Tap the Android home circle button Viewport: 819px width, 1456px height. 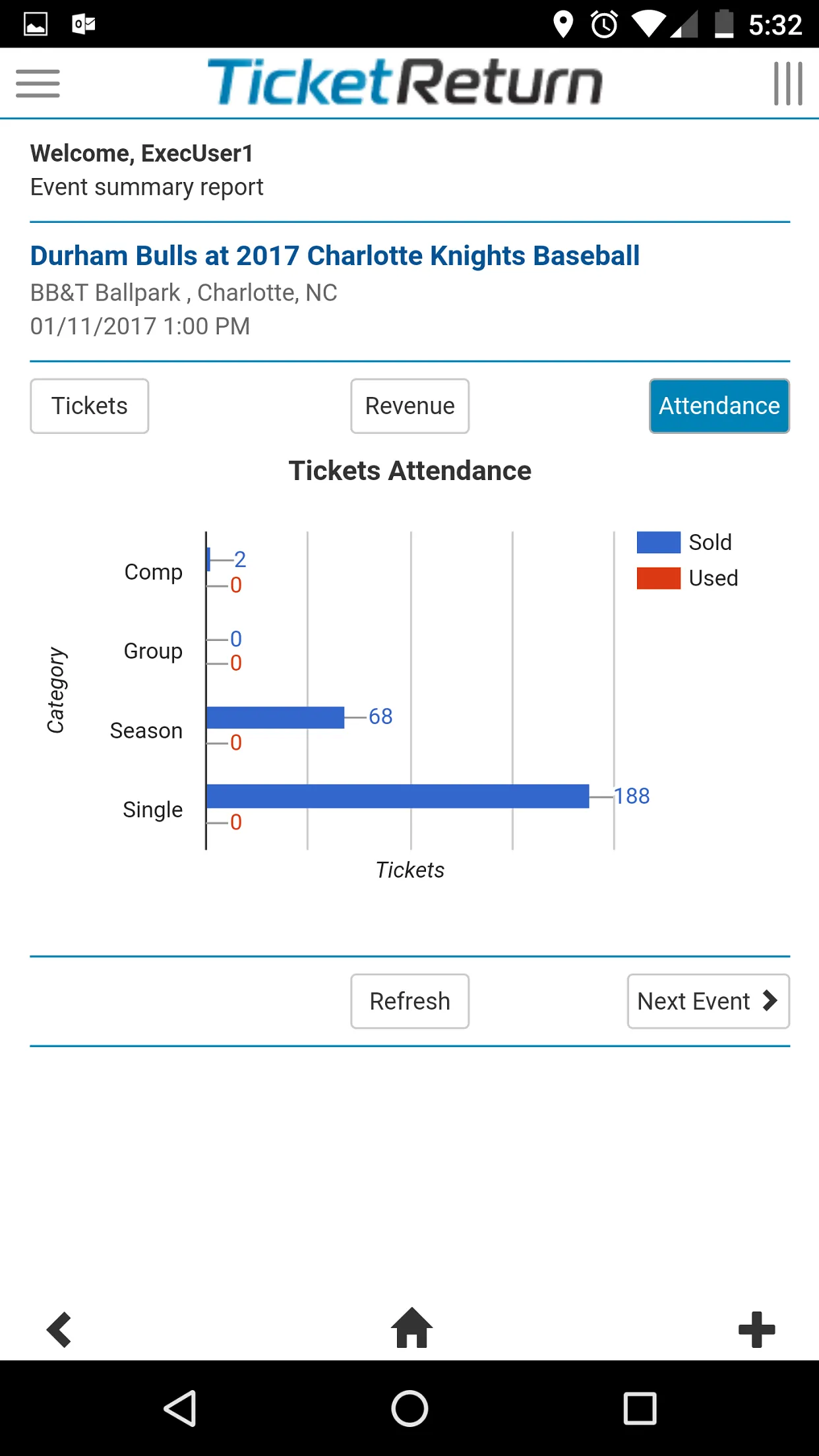409,1409
